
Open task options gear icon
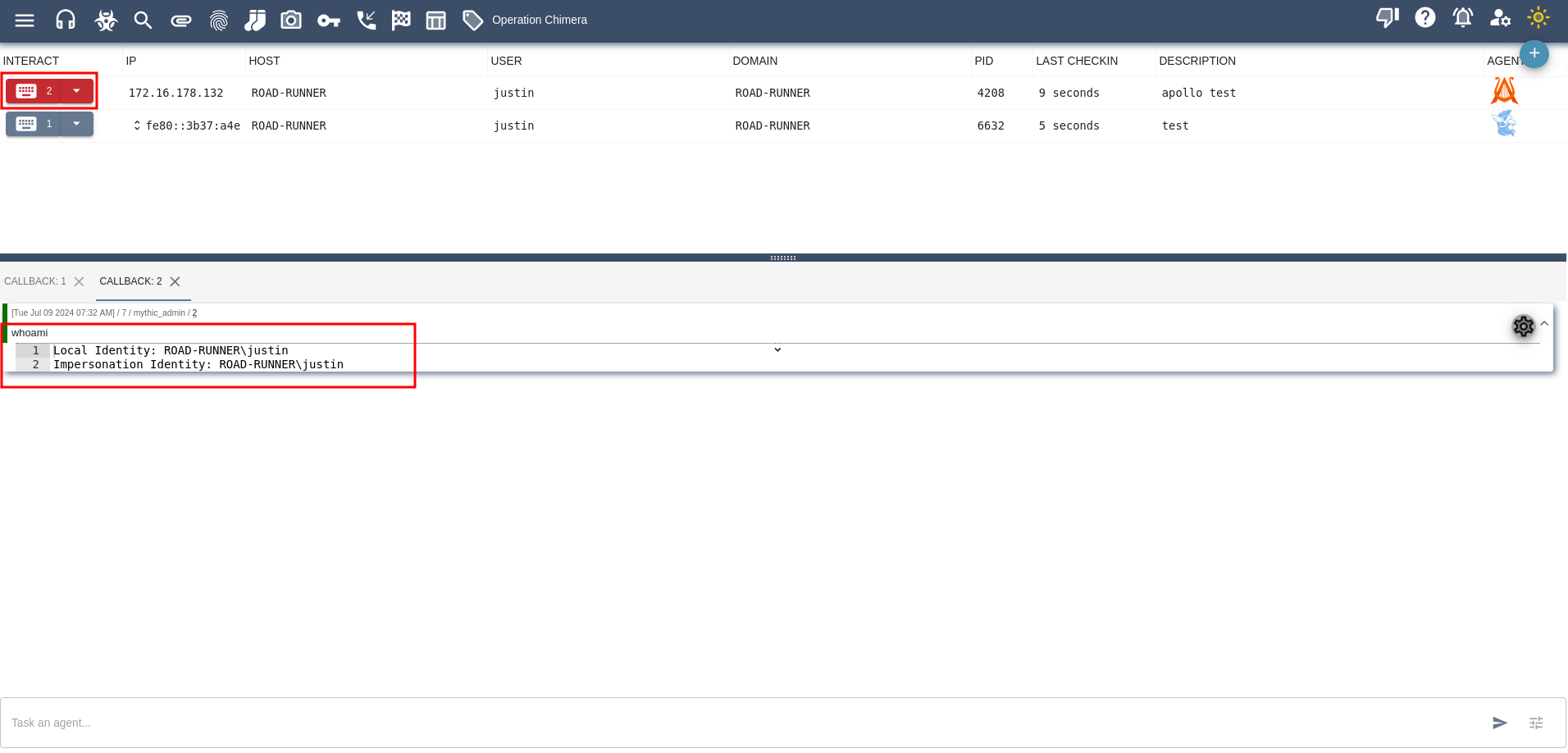coord(1524,326)
